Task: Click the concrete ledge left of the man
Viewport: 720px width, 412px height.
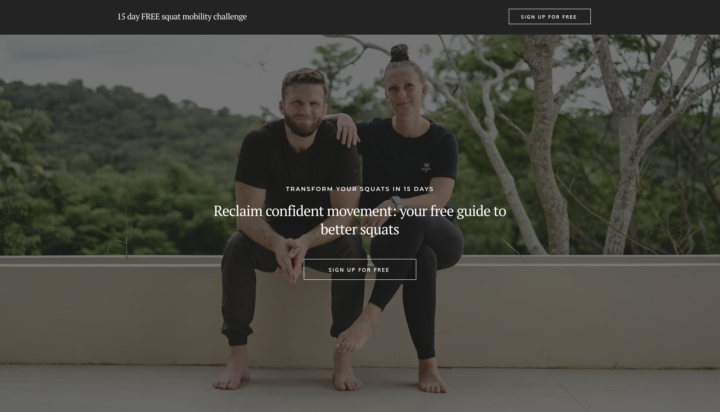Action: tap(110, 312)
